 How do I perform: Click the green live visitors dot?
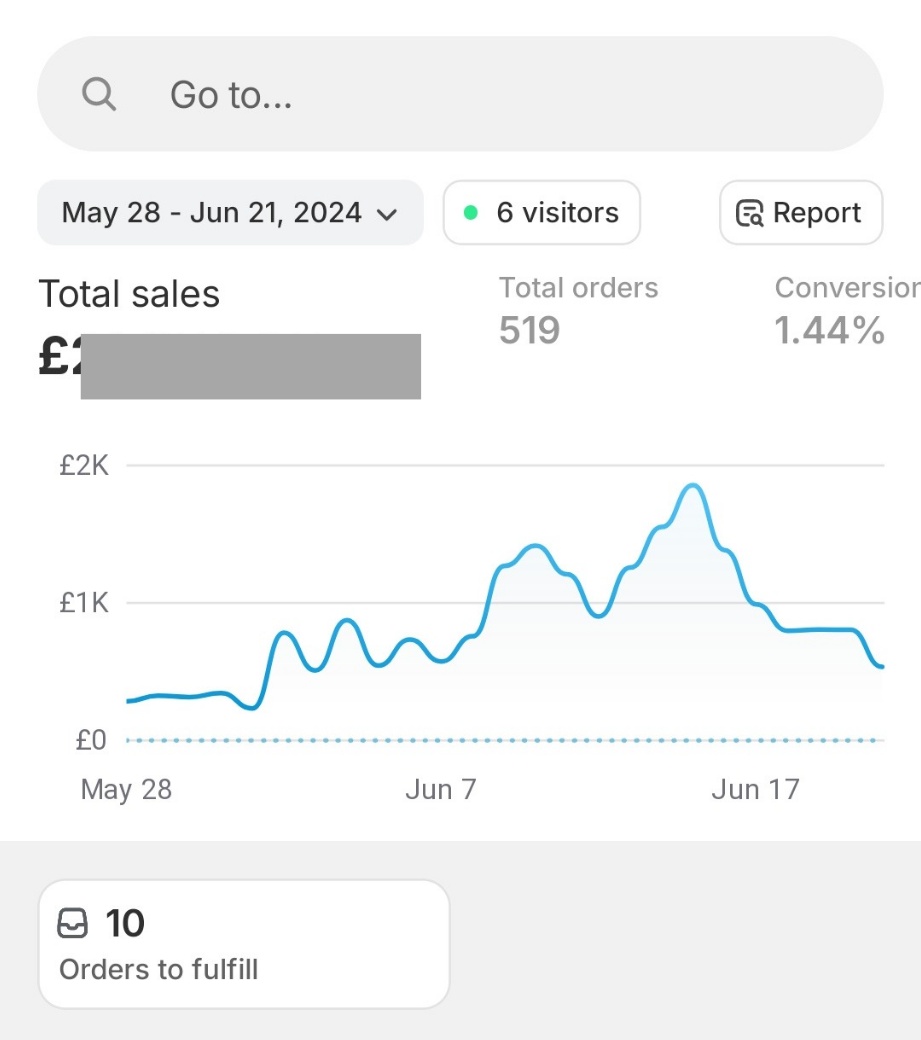tap(472, 213)
